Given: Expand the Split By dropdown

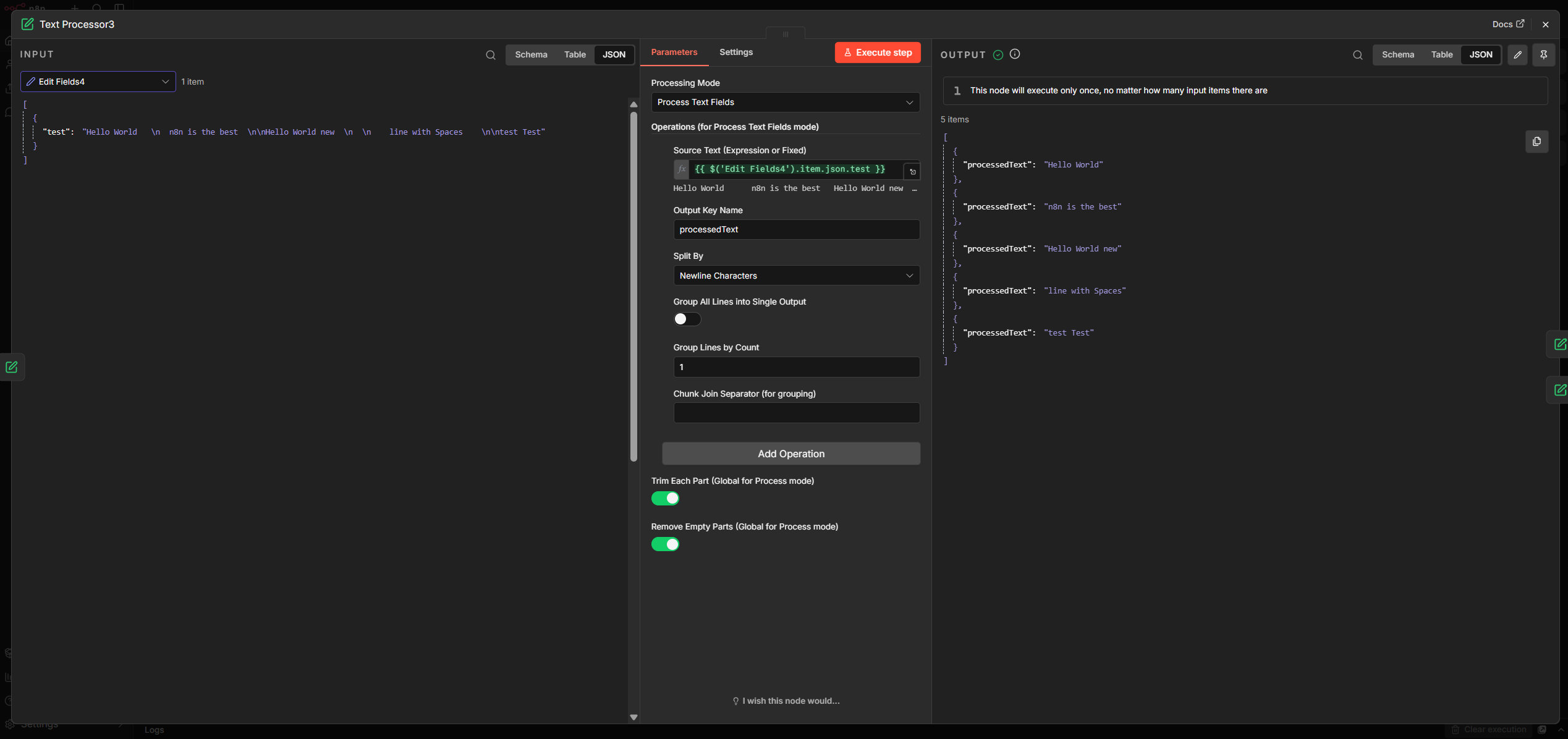Looking at the screenshot, I should pos(796,276).
